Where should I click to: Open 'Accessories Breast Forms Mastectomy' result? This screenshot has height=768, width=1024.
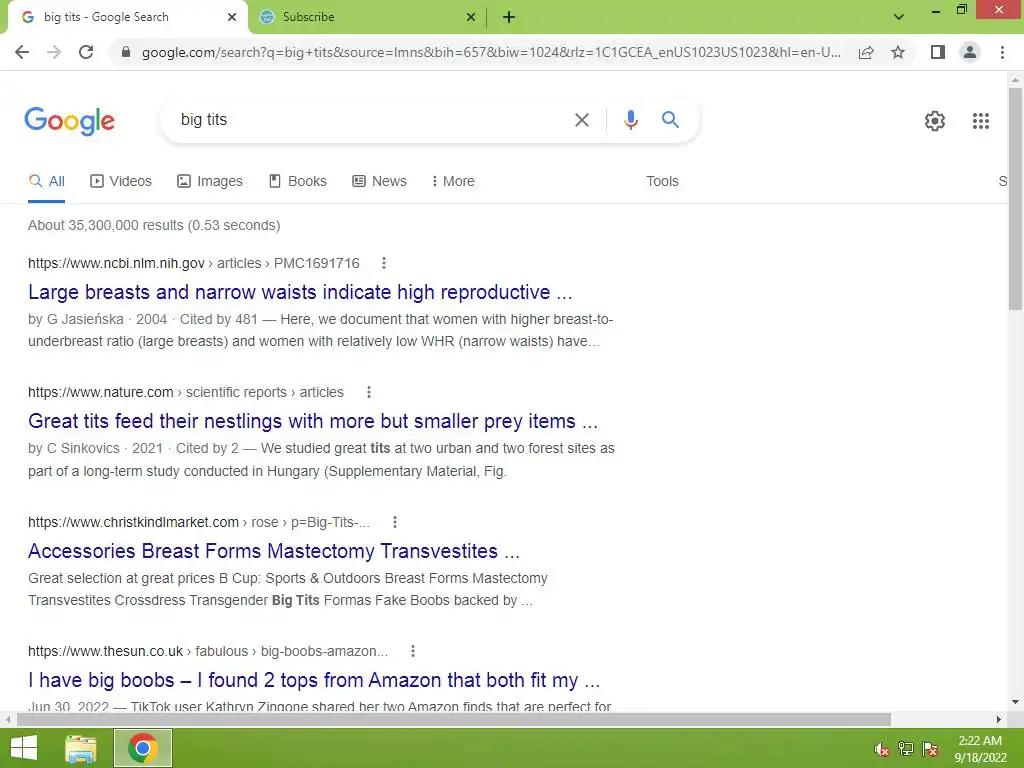tap(274, 551)
